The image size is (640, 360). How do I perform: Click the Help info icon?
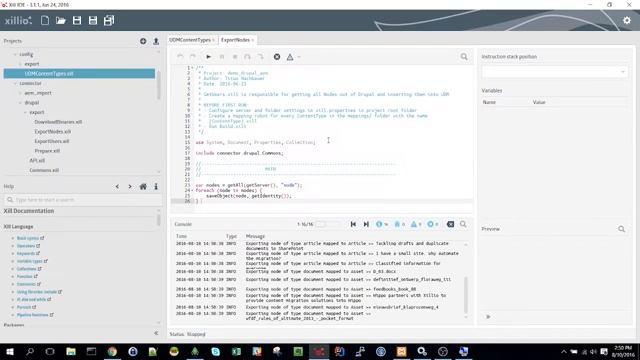coord(156,187)
